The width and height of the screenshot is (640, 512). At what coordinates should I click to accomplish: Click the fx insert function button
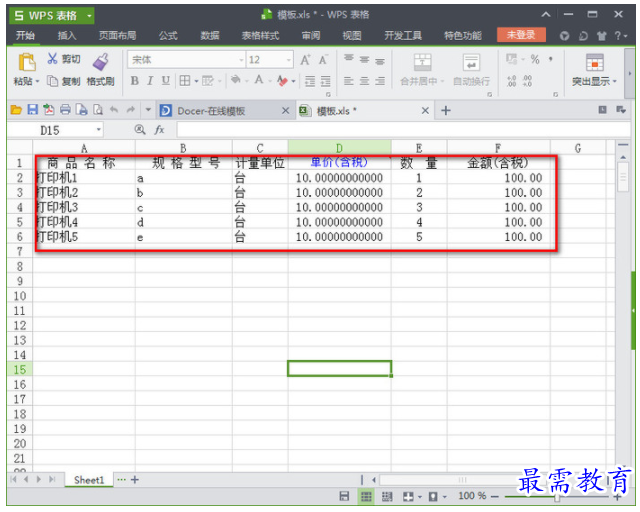pos(159,130)
